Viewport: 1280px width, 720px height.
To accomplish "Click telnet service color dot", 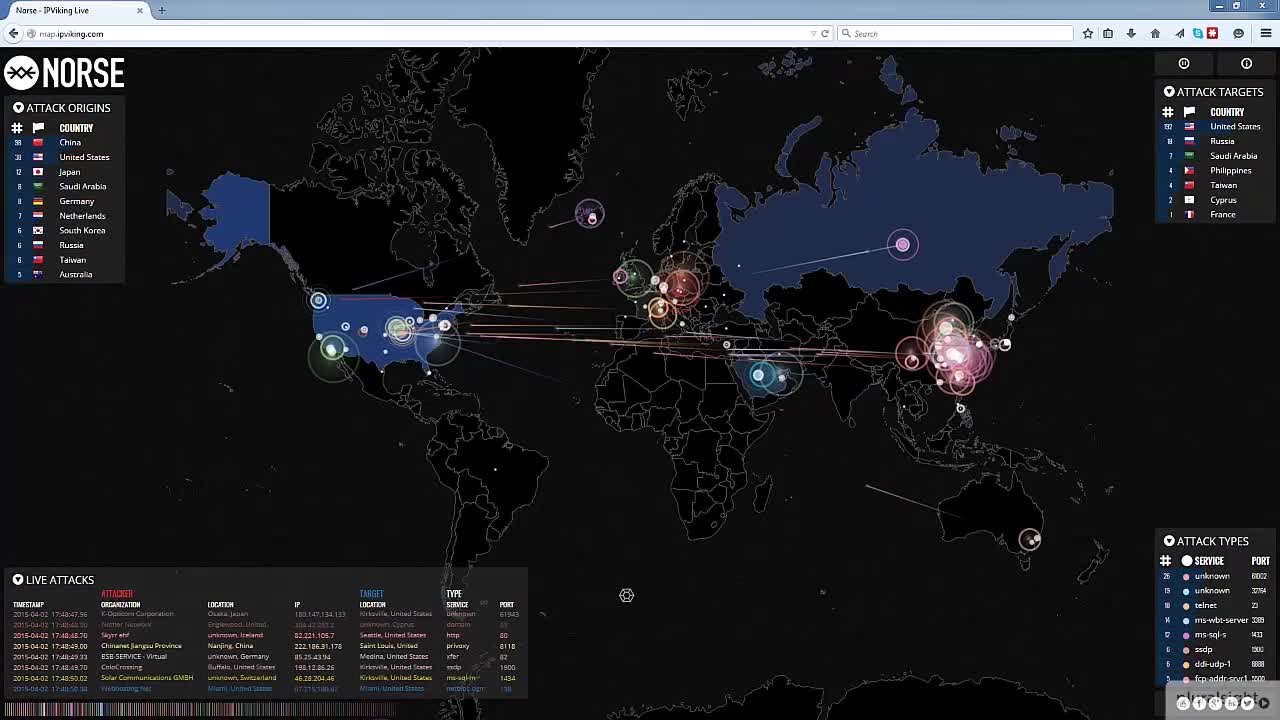I will (x=1186, y=605).
